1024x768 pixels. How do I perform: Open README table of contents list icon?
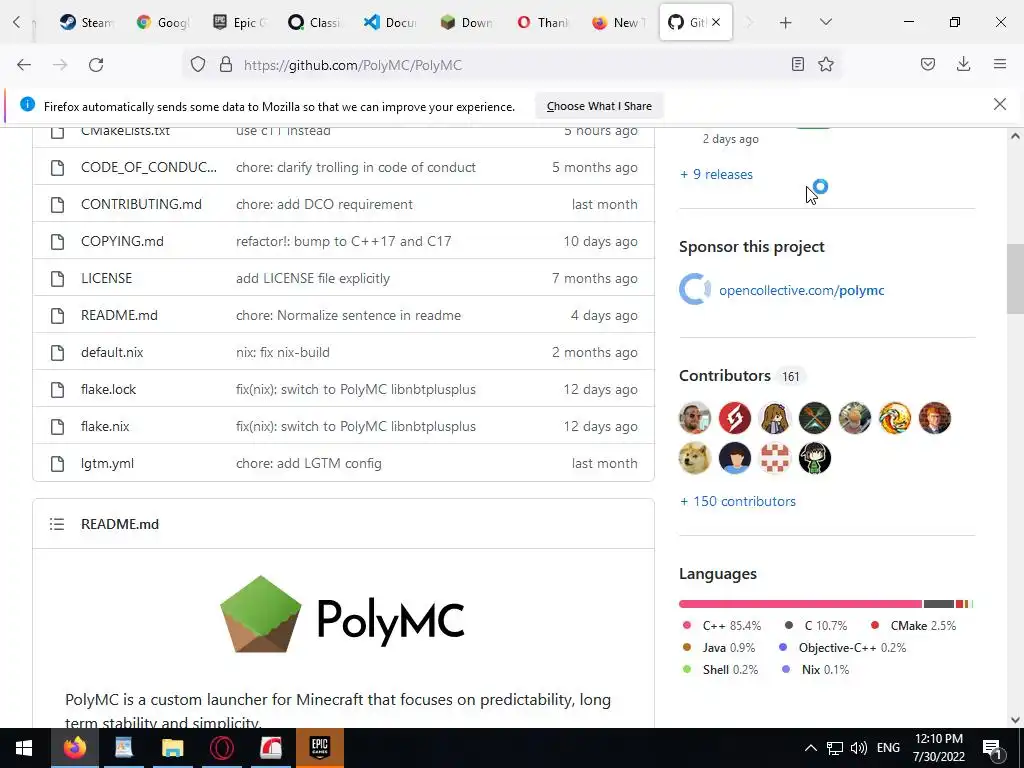click(57, 524)
